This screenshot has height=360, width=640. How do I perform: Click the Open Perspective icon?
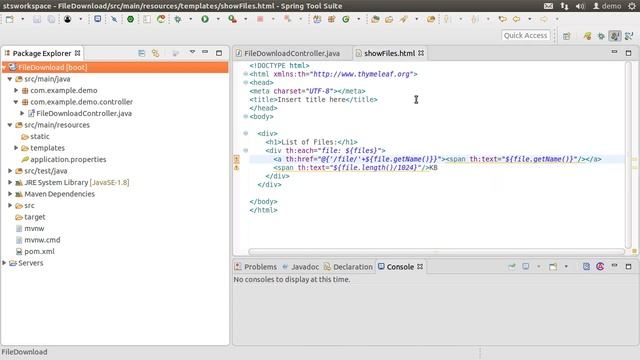567,36
